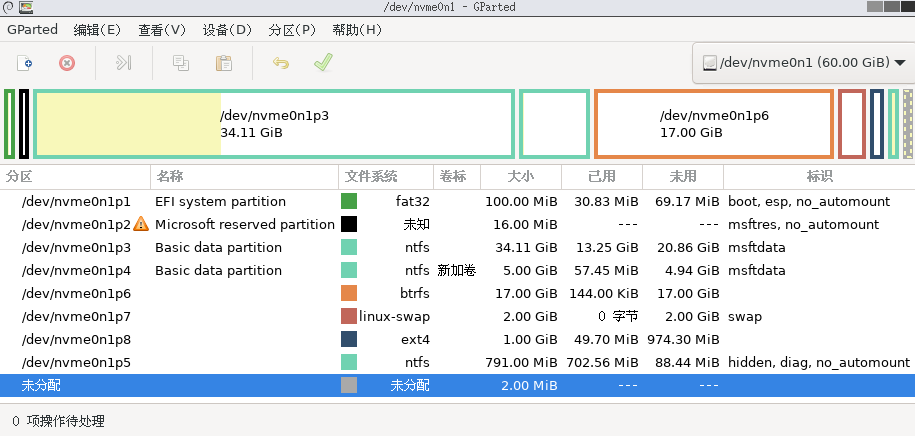915x436 pixels.
Task: Open the /dev/nvme0n1 (60.00 GiB) device dropdown
Action: (804, 62)
